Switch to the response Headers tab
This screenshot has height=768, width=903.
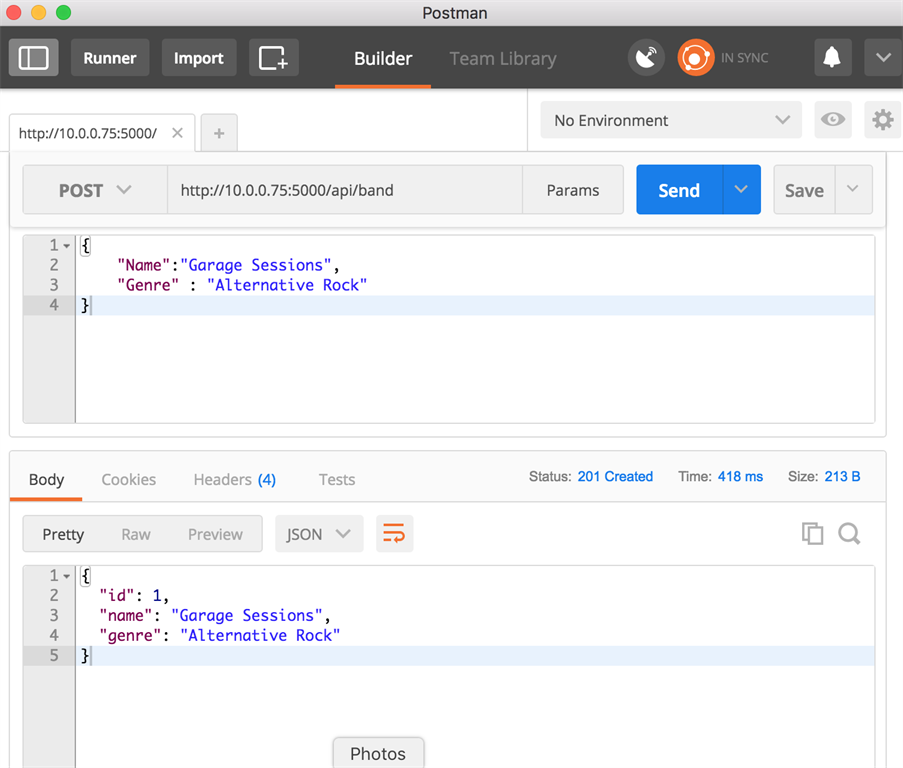tap(234, 479)
